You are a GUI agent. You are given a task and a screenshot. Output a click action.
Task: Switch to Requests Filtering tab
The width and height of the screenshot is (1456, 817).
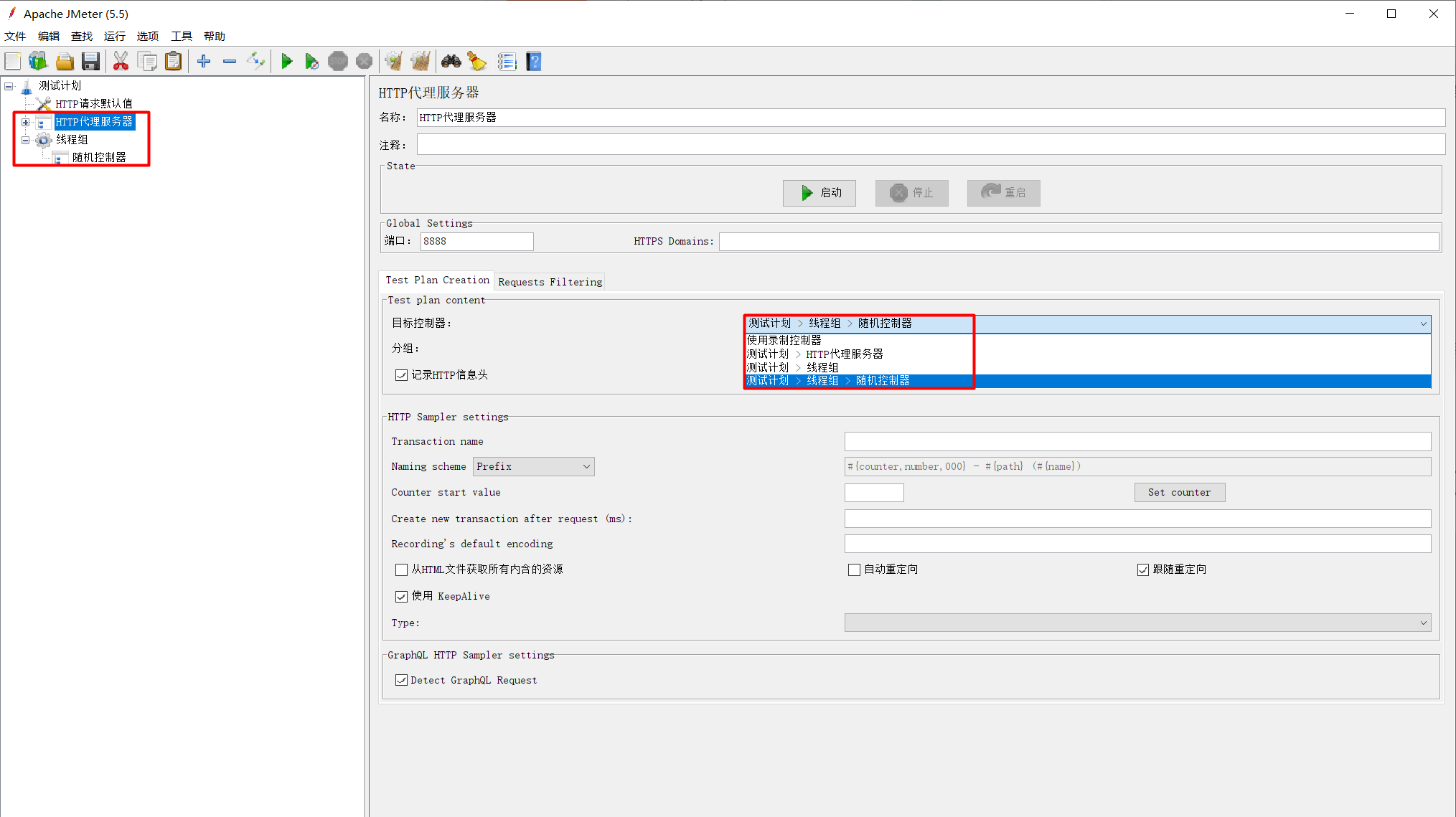(550, 282)
